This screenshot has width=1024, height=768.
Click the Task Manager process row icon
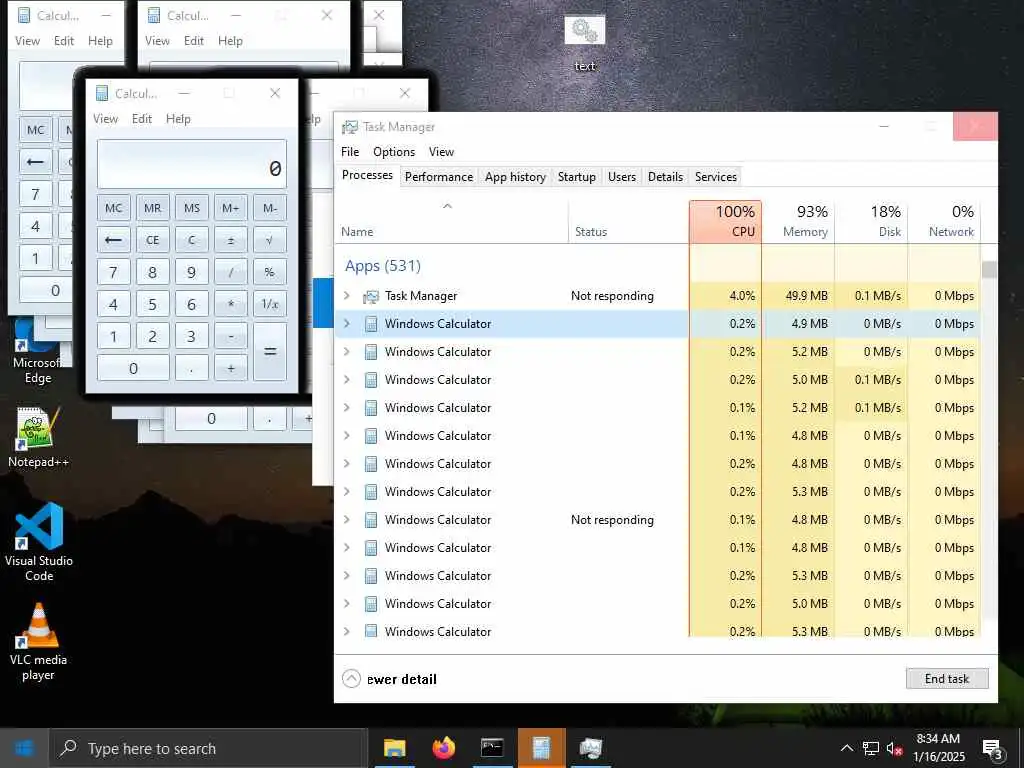click(370, 296)
